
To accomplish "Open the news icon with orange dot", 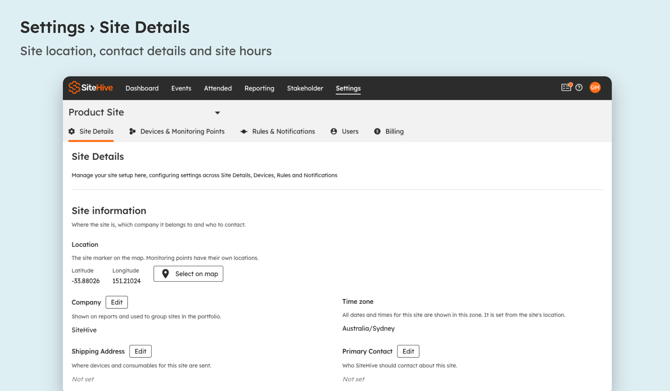I will coord(566,87).
